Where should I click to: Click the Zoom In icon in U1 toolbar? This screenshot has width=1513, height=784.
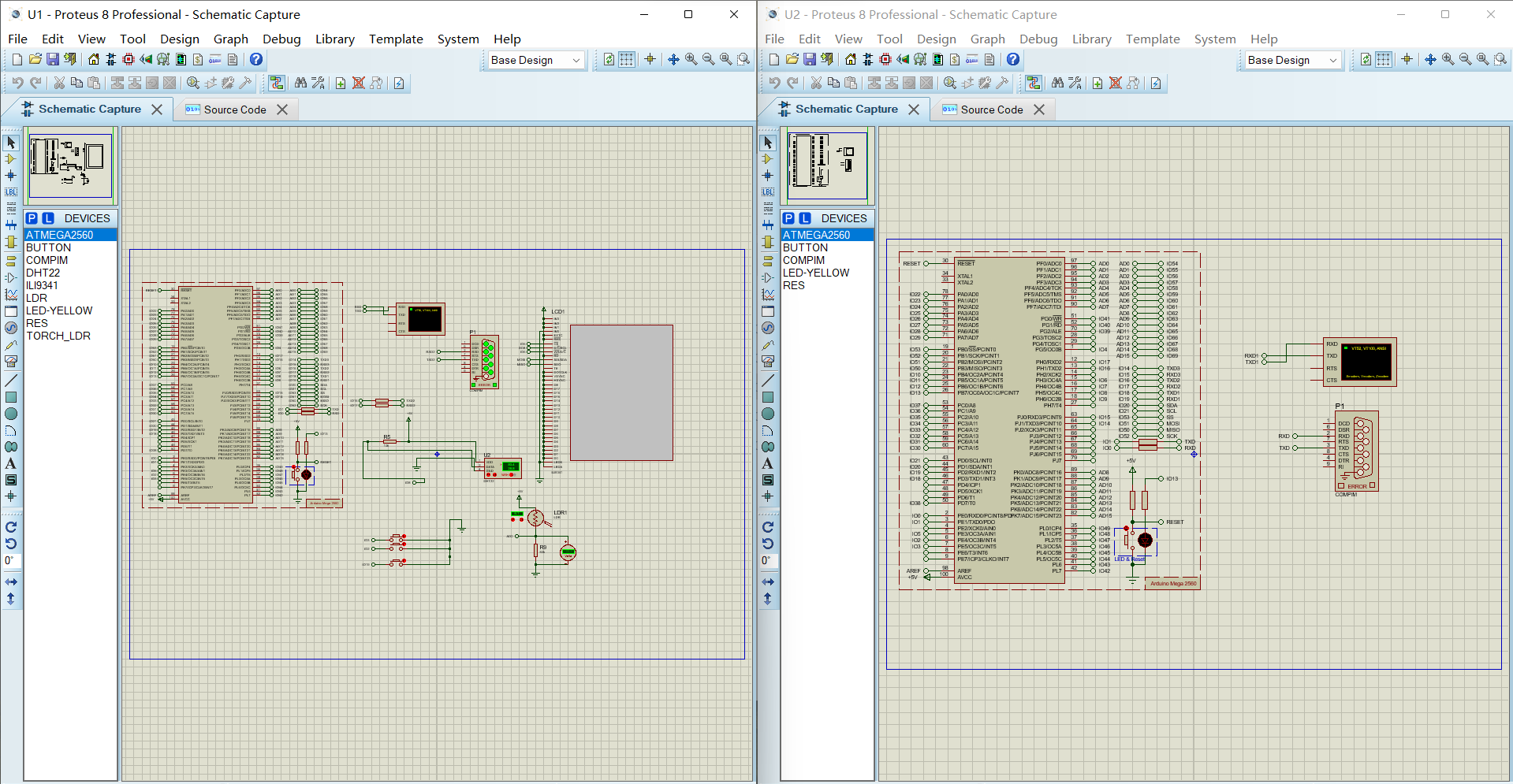click(691, 60)
